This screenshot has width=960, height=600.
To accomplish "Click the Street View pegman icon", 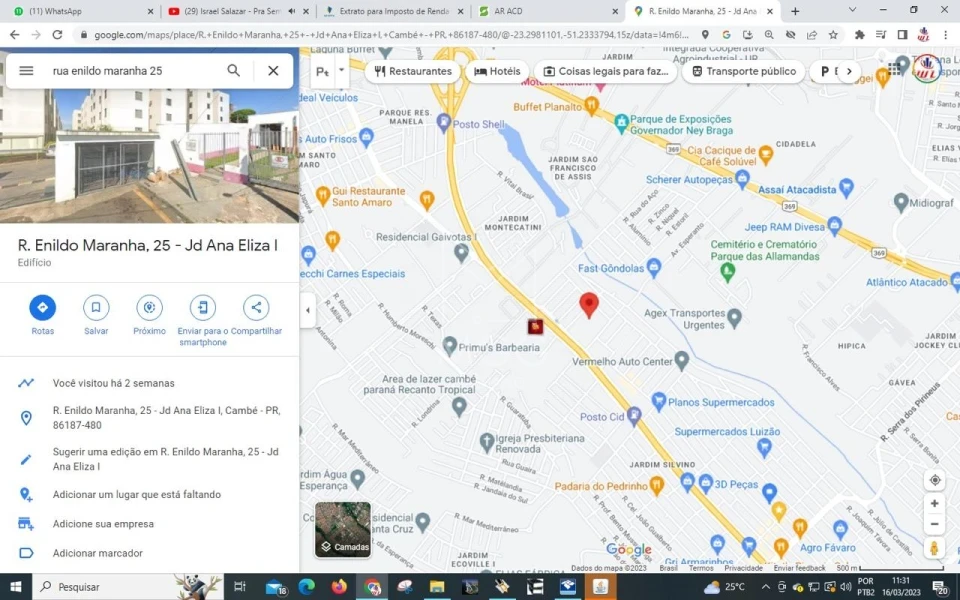I will [934, 548].
